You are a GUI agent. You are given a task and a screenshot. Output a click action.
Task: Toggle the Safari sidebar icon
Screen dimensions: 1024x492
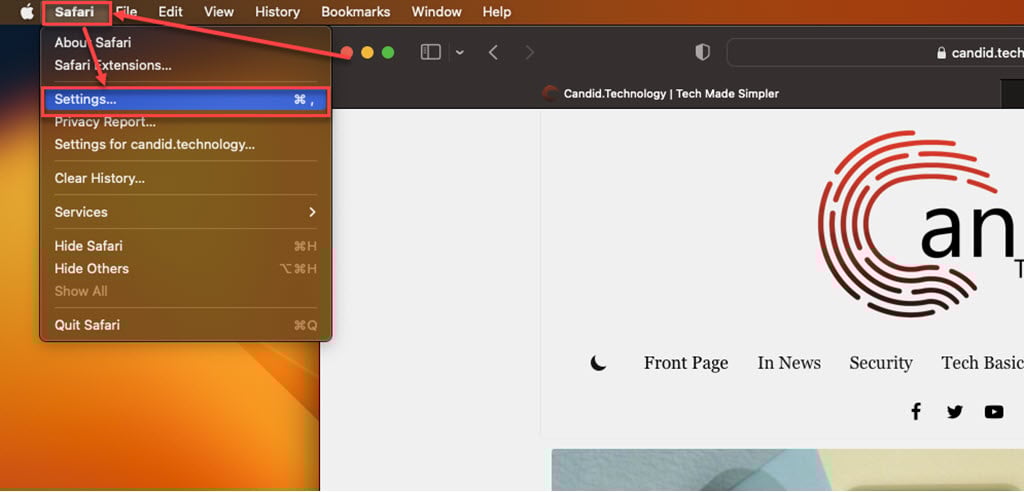pos(430,52)
